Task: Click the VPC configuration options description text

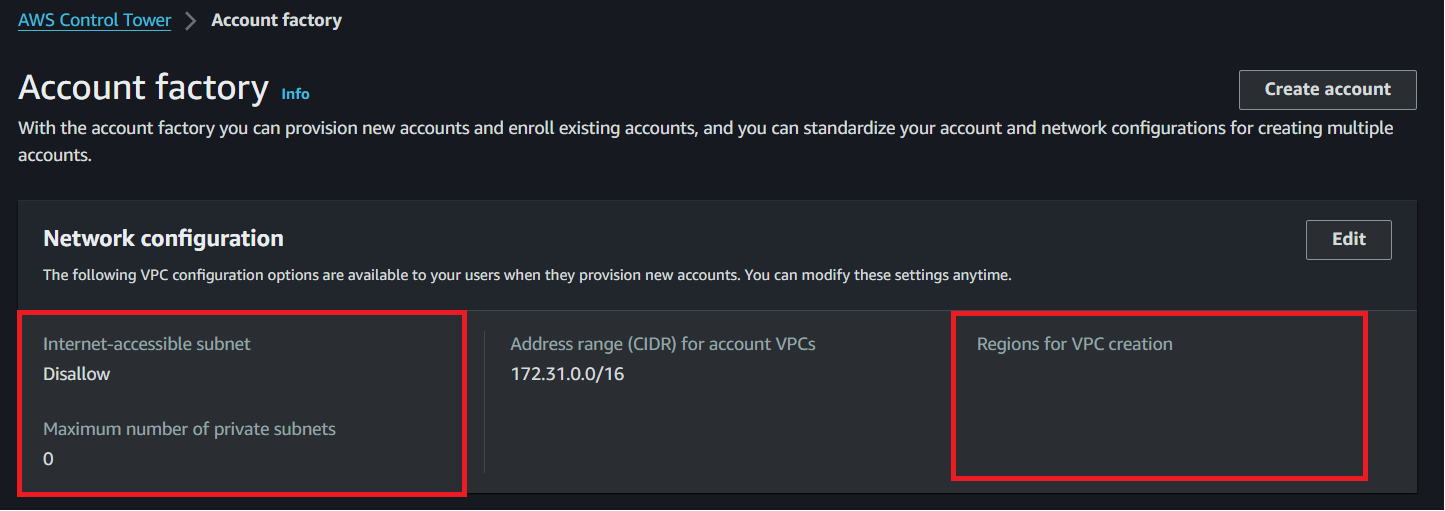Action: 527,275
